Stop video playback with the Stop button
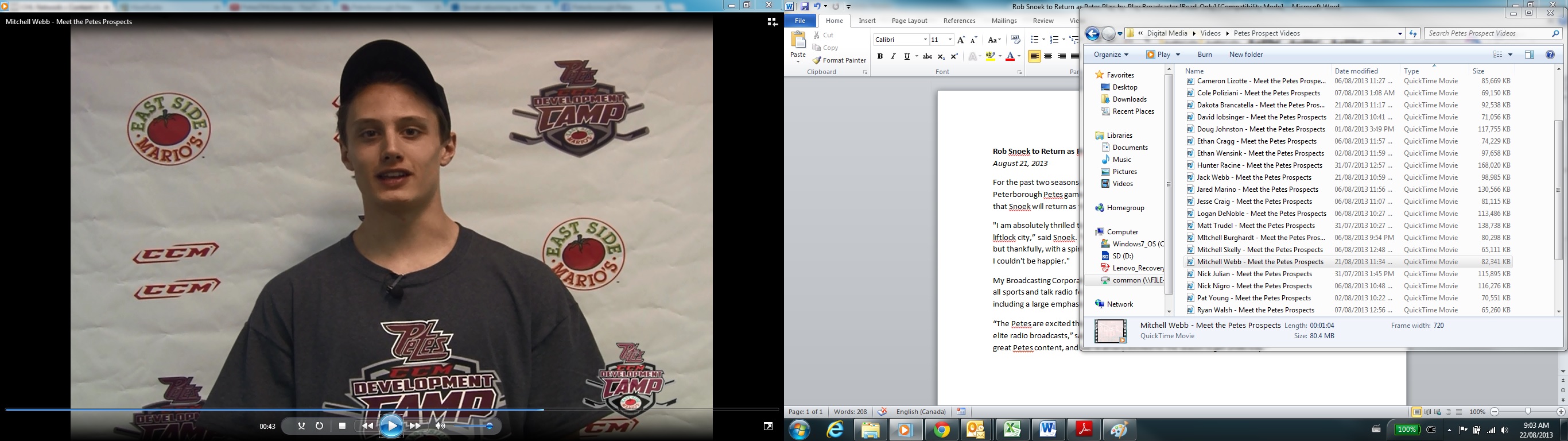The image size is (1568, 441). 342,427
